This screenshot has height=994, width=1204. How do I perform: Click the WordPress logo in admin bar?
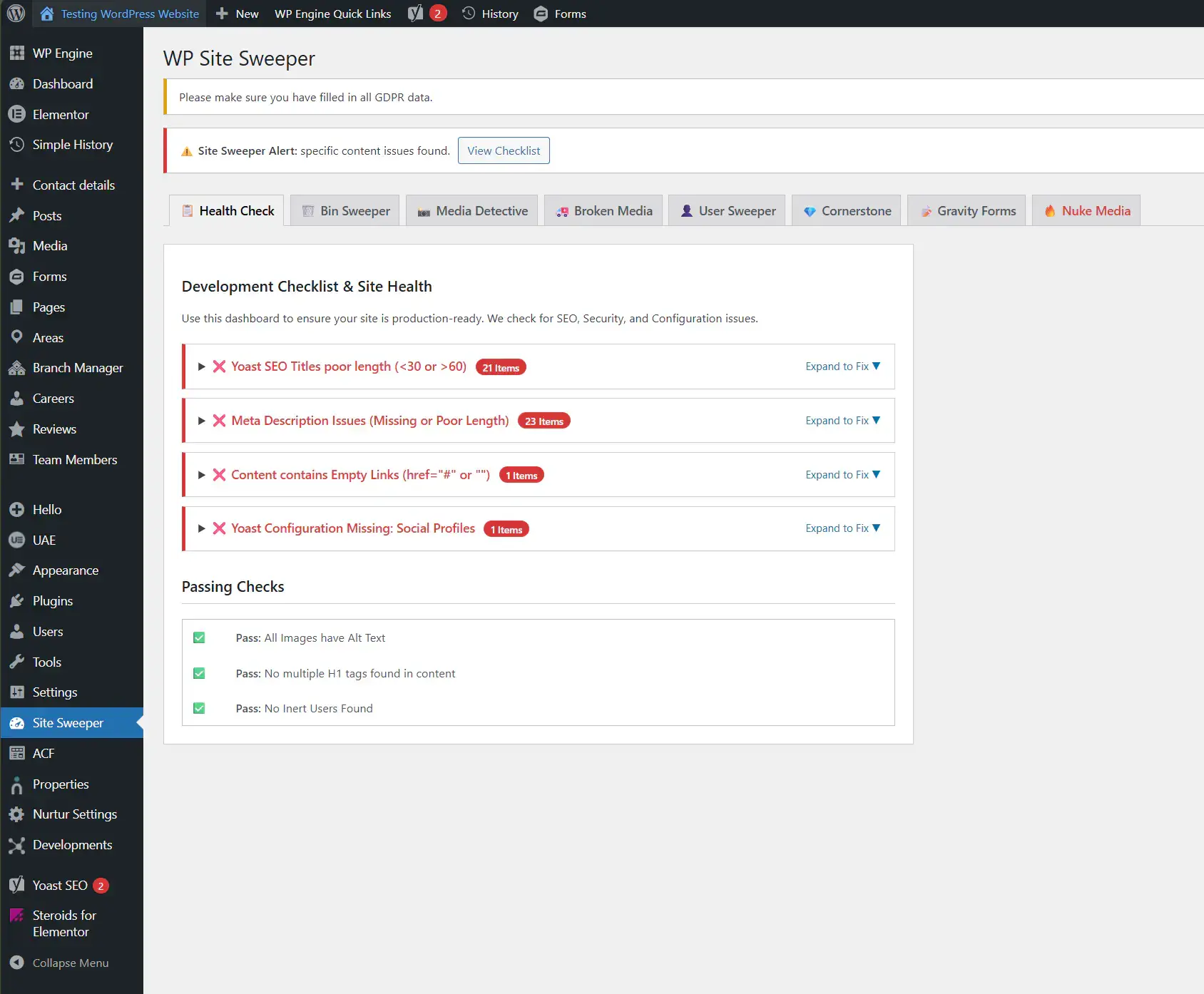pyautogui.click(x=16, y=14)
